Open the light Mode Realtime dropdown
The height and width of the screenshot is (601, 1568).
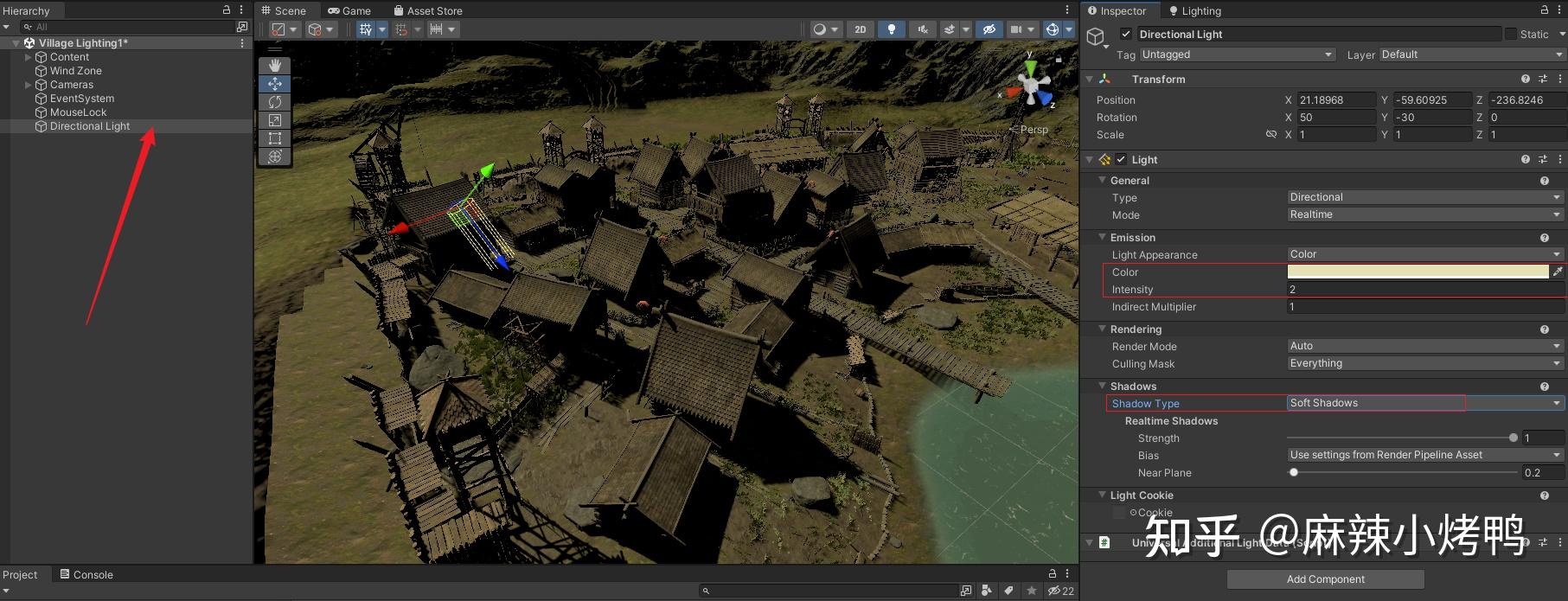pos(1425,214)
